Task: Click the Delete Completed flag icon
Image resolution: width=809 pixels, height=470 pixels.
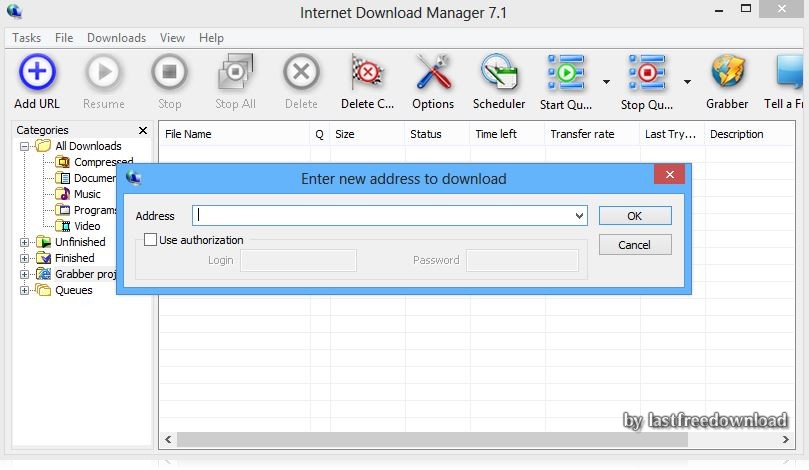Action: (367, 72)
